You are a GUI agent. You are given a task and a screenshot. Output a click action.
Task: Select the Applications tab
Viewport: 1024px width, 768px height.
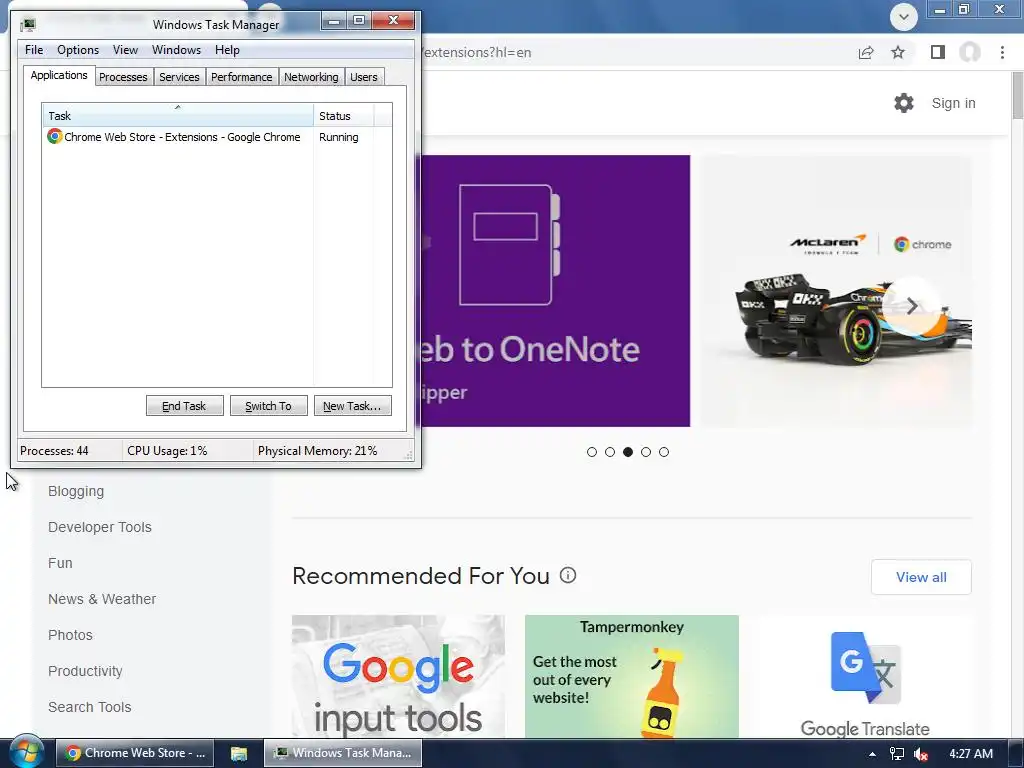[59, 75]
